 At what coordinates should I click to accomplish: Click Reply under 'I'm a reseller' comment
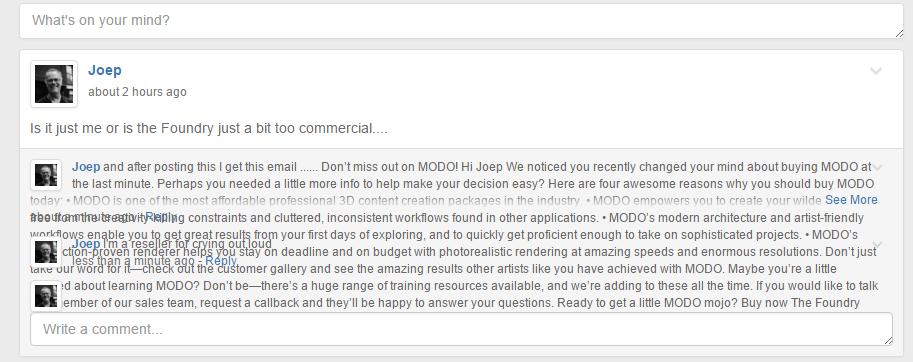click(x=221, y=261)
